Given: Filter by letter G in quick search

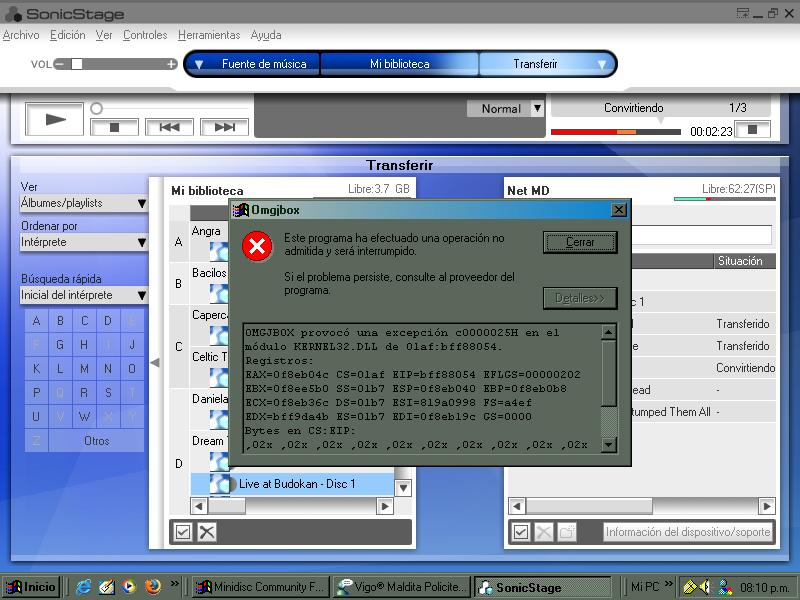Looking at the screenshot, I should click(60, 345).
